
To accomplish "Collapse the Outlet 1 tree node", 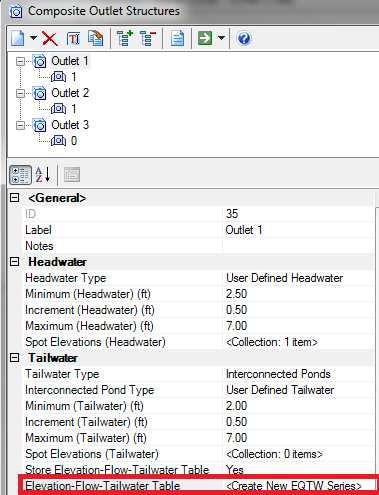I will (20, 61).
